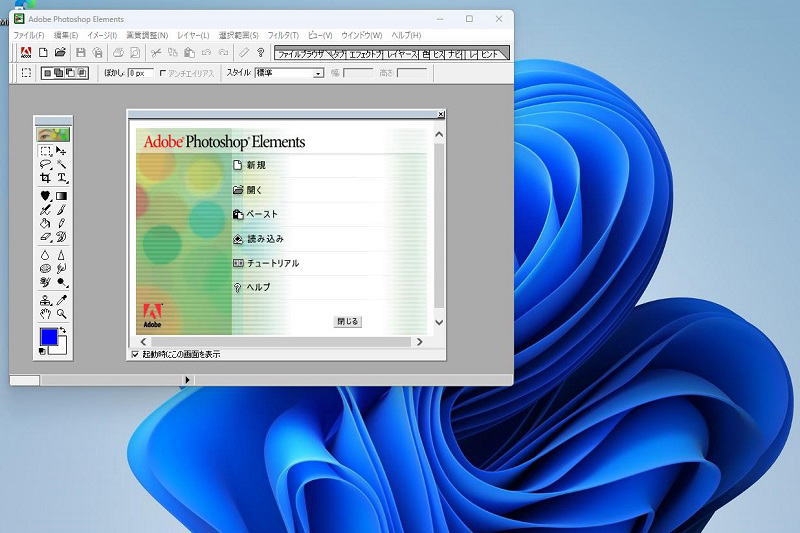Choose the Crop tool
The height and width of the screenshot is (533, 800).
pos(46,178)
